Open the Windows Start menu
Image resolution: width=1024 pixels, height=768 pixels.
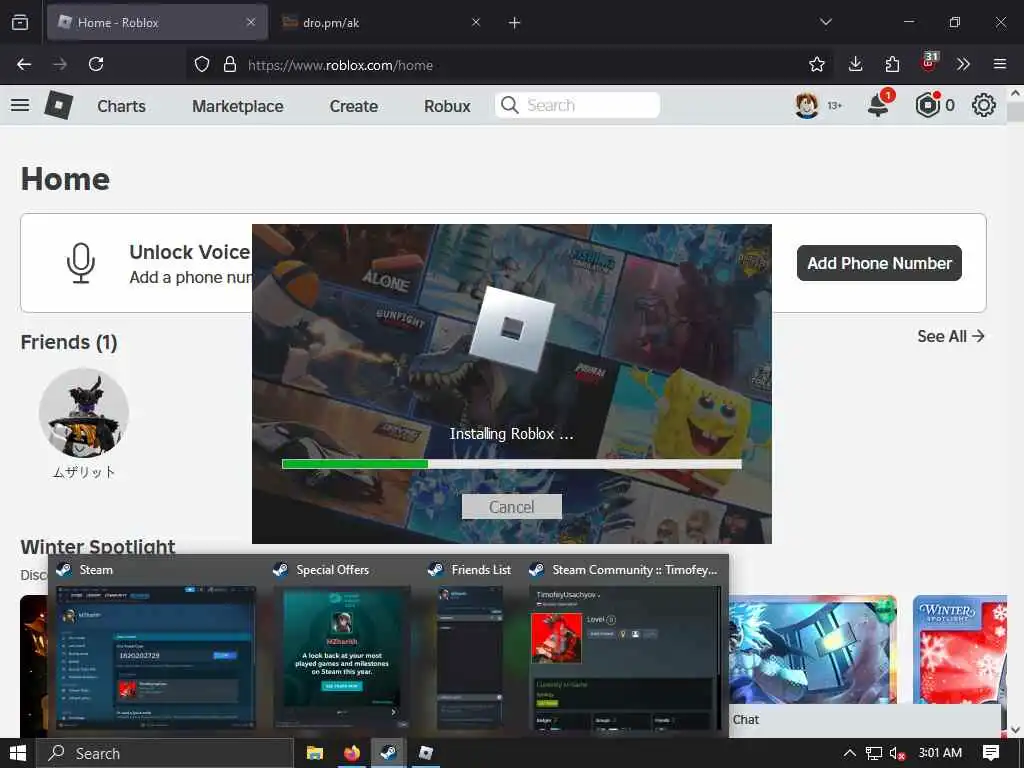click(x=18, y=753)
